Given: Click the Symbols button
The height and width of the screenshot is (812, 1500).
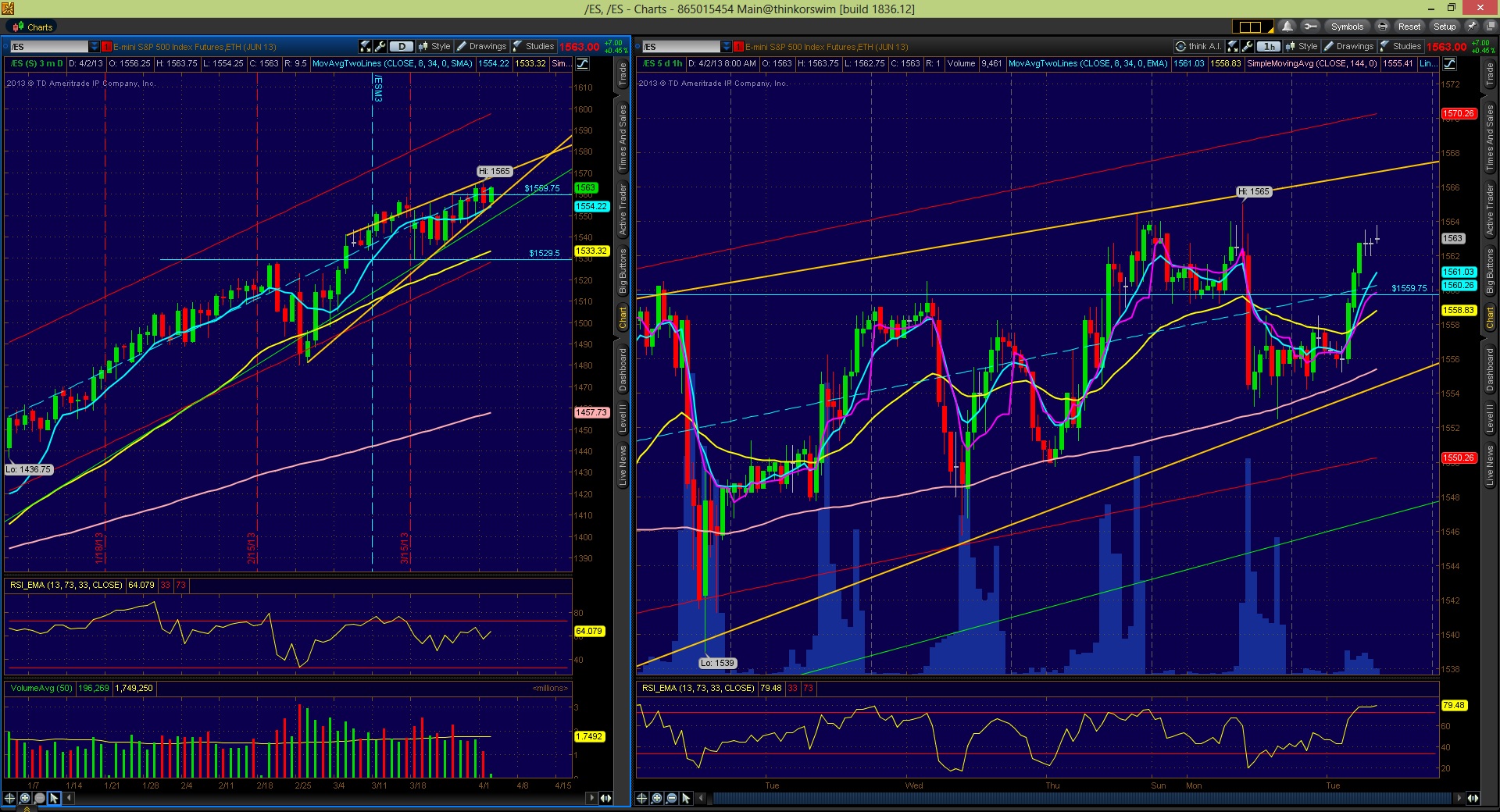Looking at the screenshot, I should [1347, 27].
